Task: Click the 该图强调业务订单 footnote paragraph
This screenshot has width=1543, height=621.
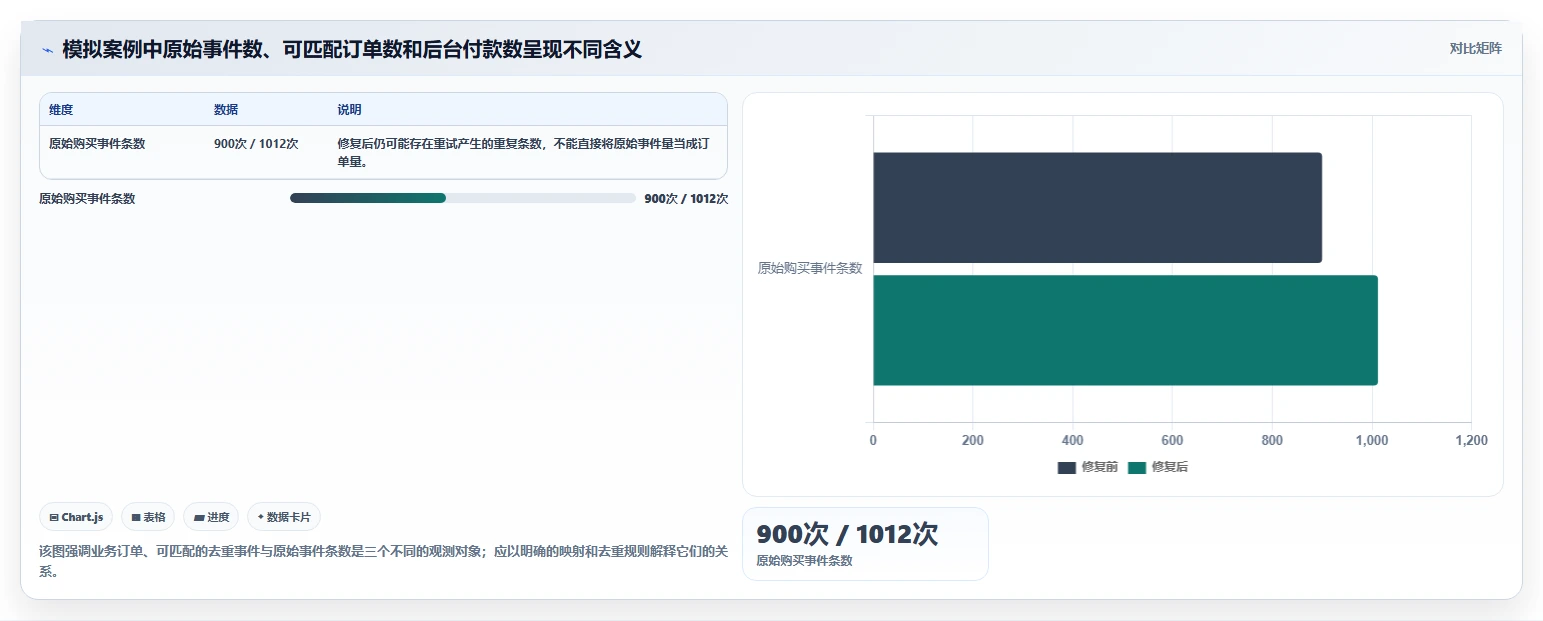Action: (x=384, y=561)
